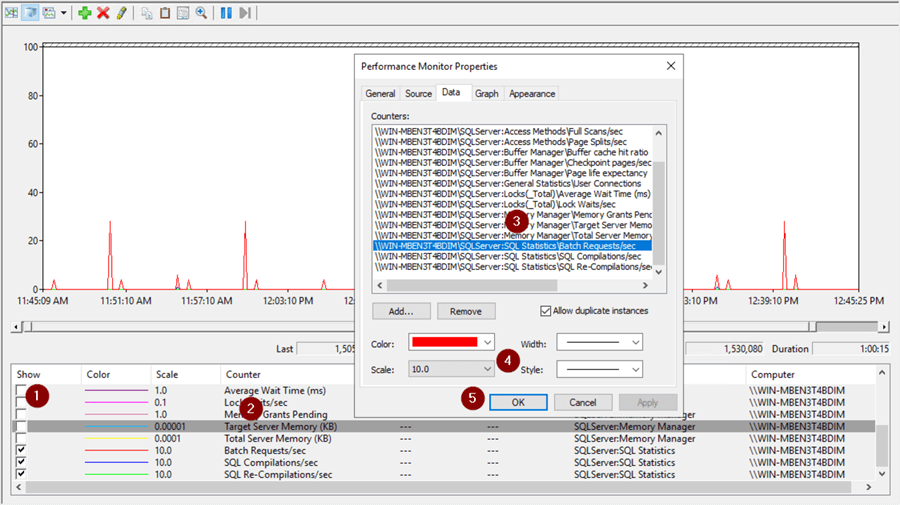Open the Scale dropdown showing 10.0
The image size is (900, 505).
(451, 369)
